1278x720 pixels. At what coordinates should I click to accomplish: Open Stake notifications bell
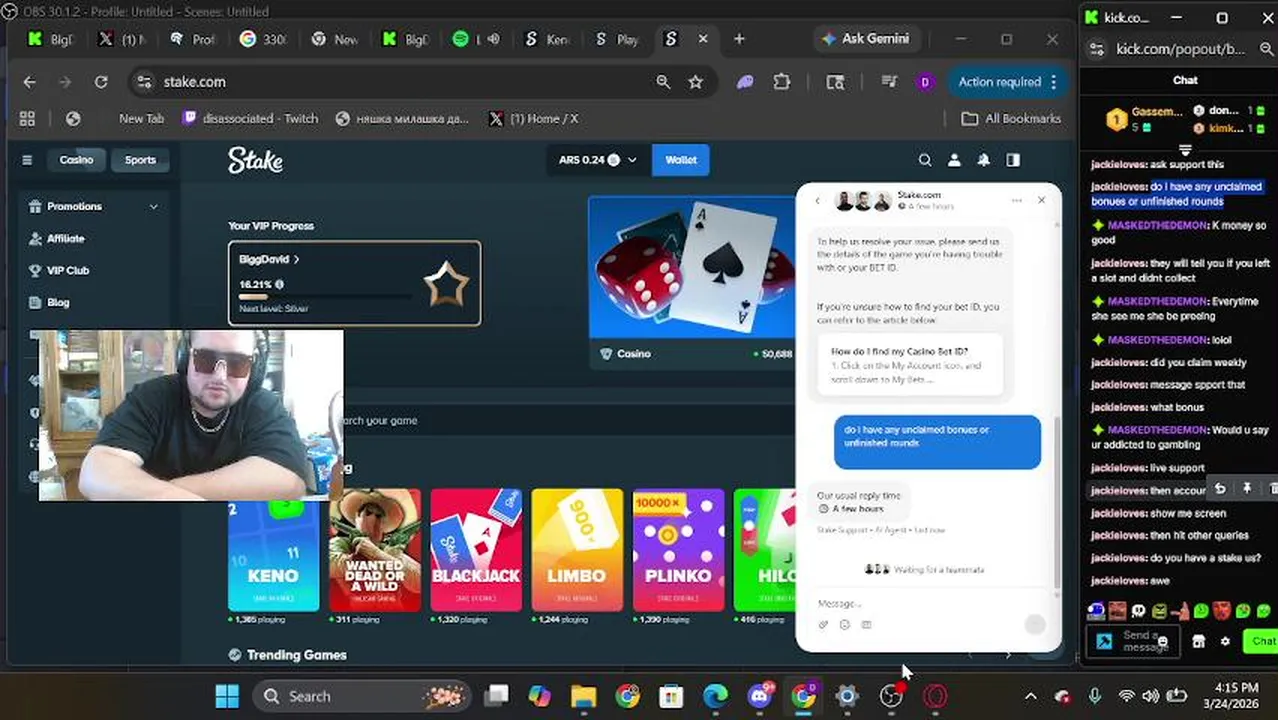pos(984,160)
